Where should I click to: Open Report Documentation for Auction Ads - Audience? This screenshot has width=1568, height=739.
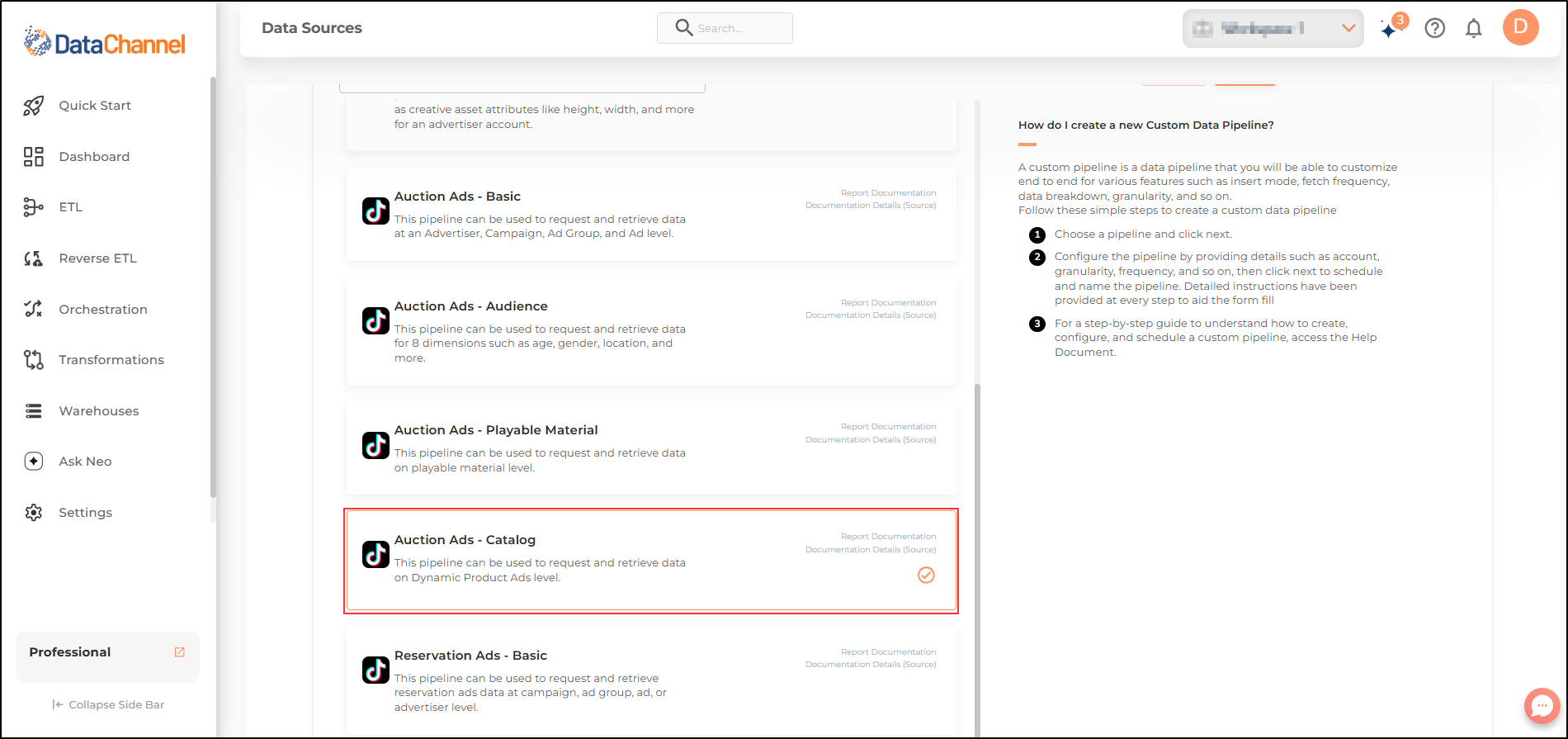[888, 303]
